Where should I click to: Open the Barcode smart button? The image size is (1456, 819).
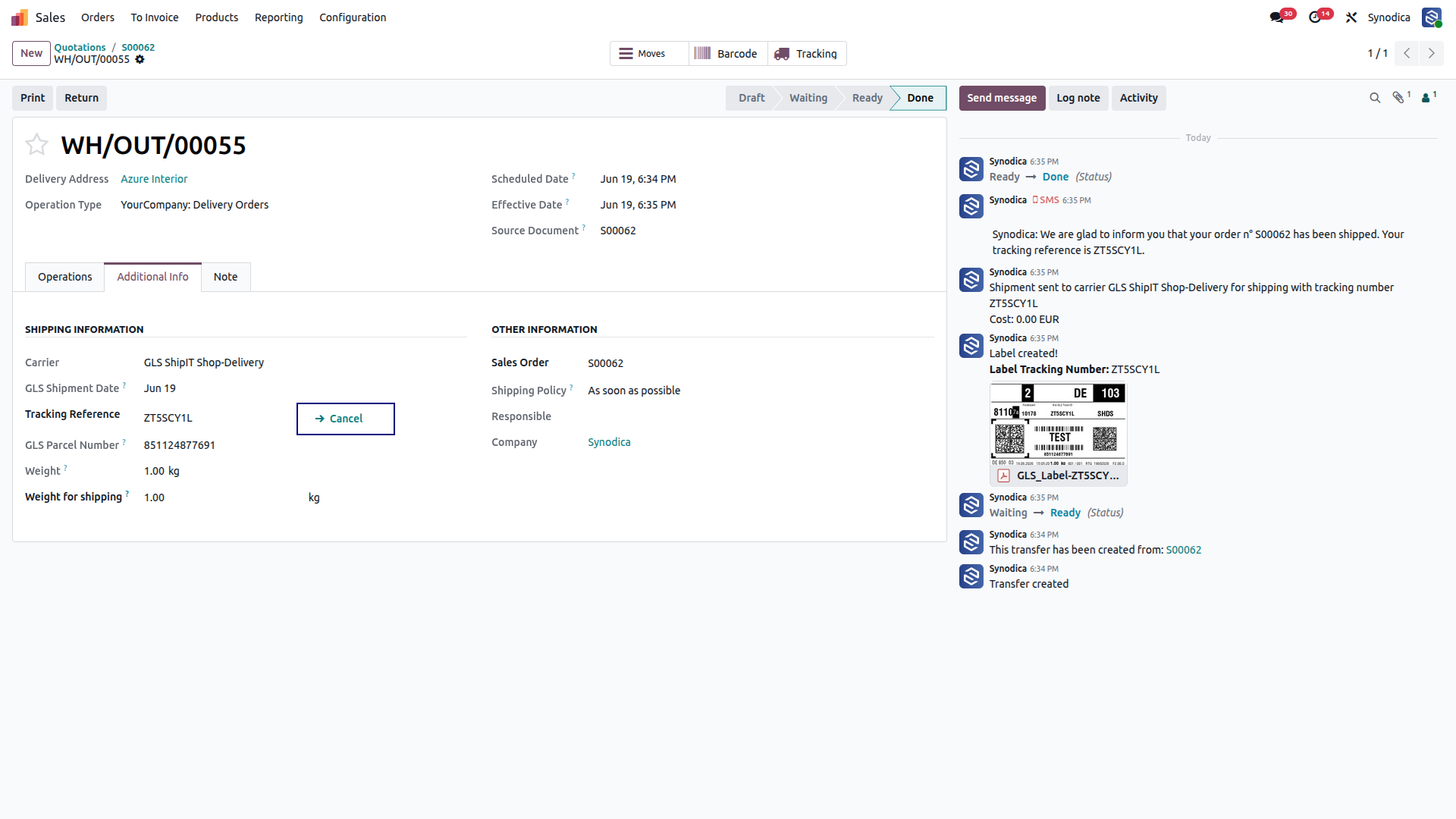(x=728, y=54)
